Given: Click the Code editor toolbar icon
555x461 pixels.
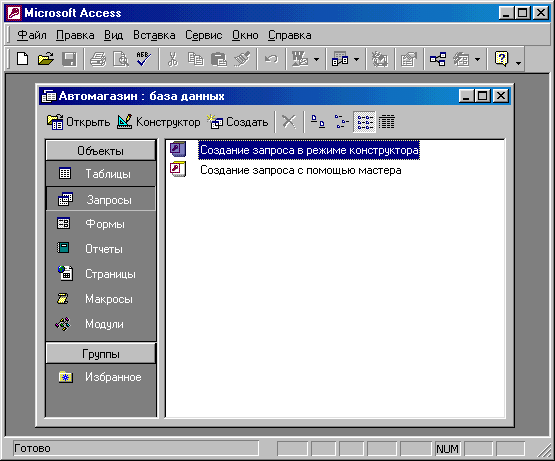Looking at the screenshot, I should [379, 59].
